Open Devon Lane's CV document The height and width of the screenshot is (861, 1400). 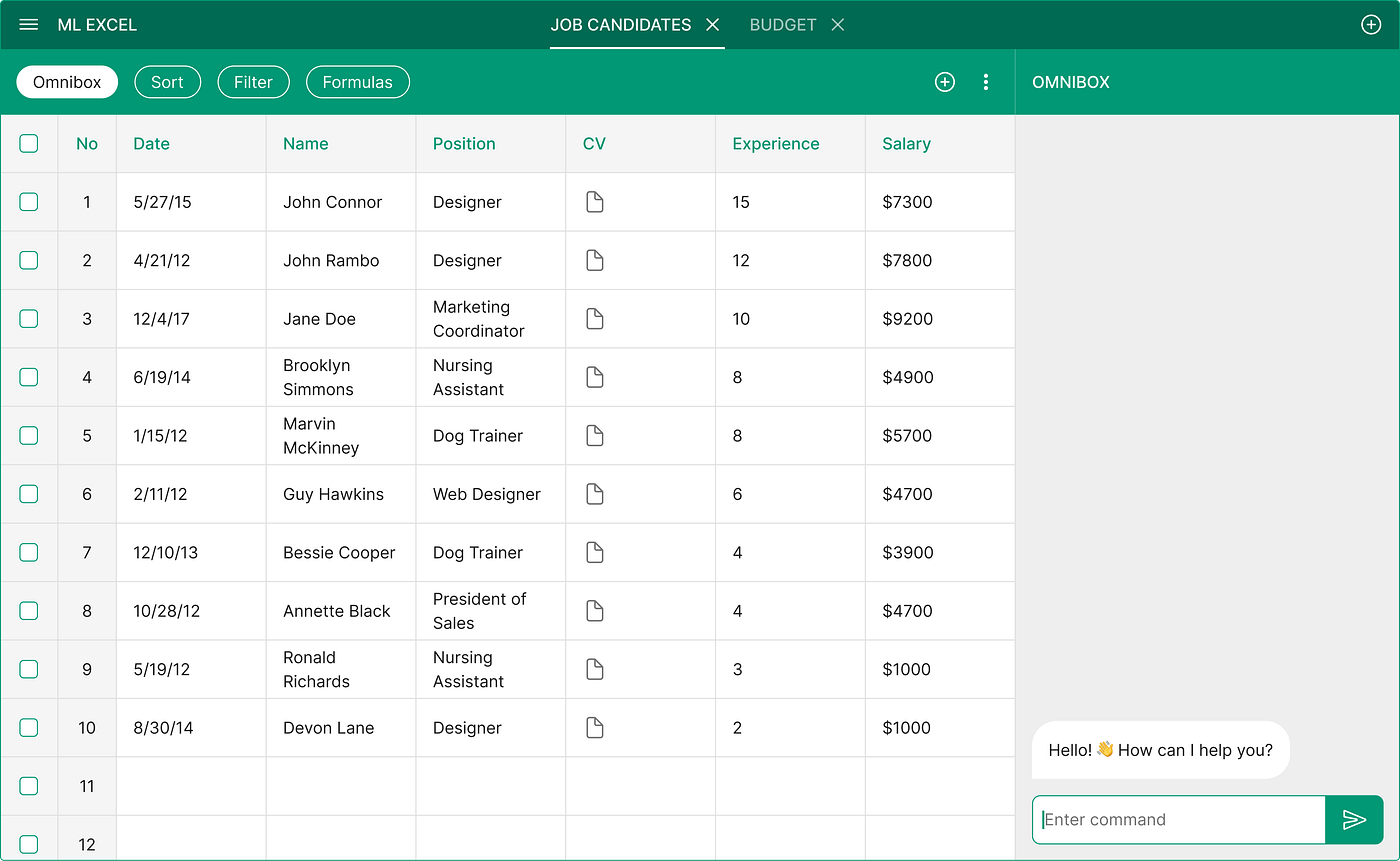point(595,727)
